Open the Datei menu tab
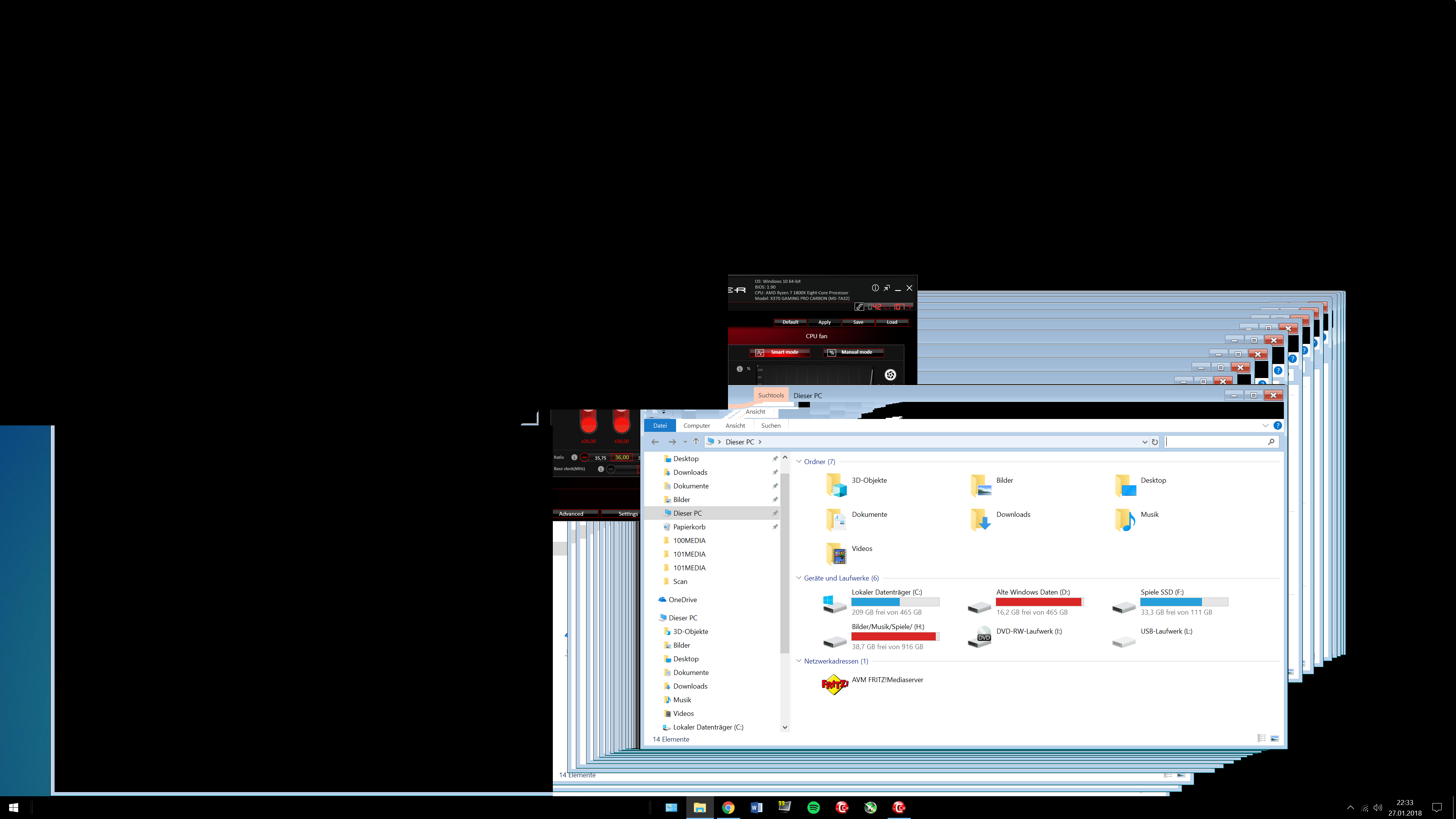The image size is (1456, 819). pos(660,425)
